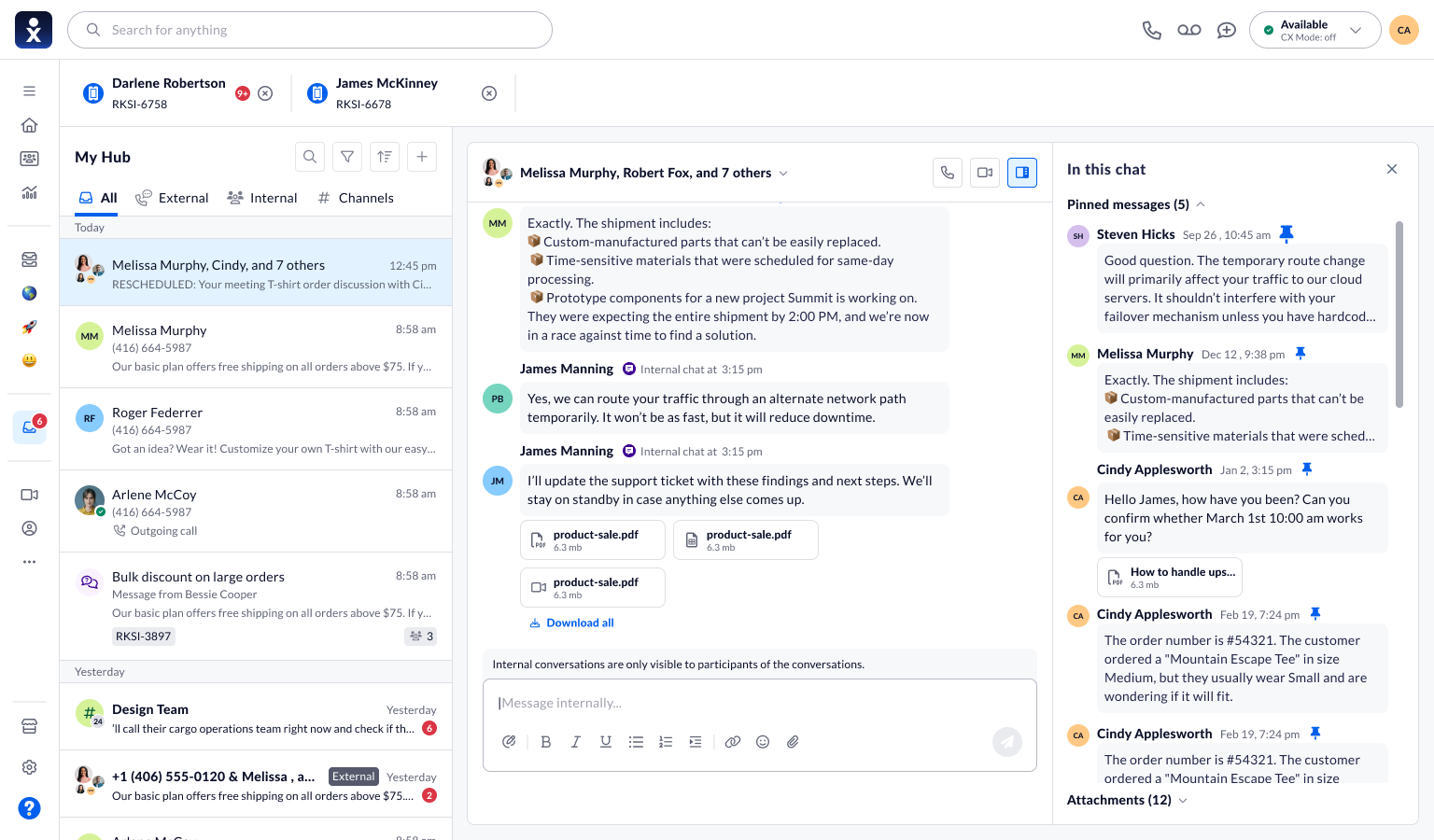Apply italic formatting in message editor
The height and width of the screenshot is (840, 1434).
[x=576, y=742]
